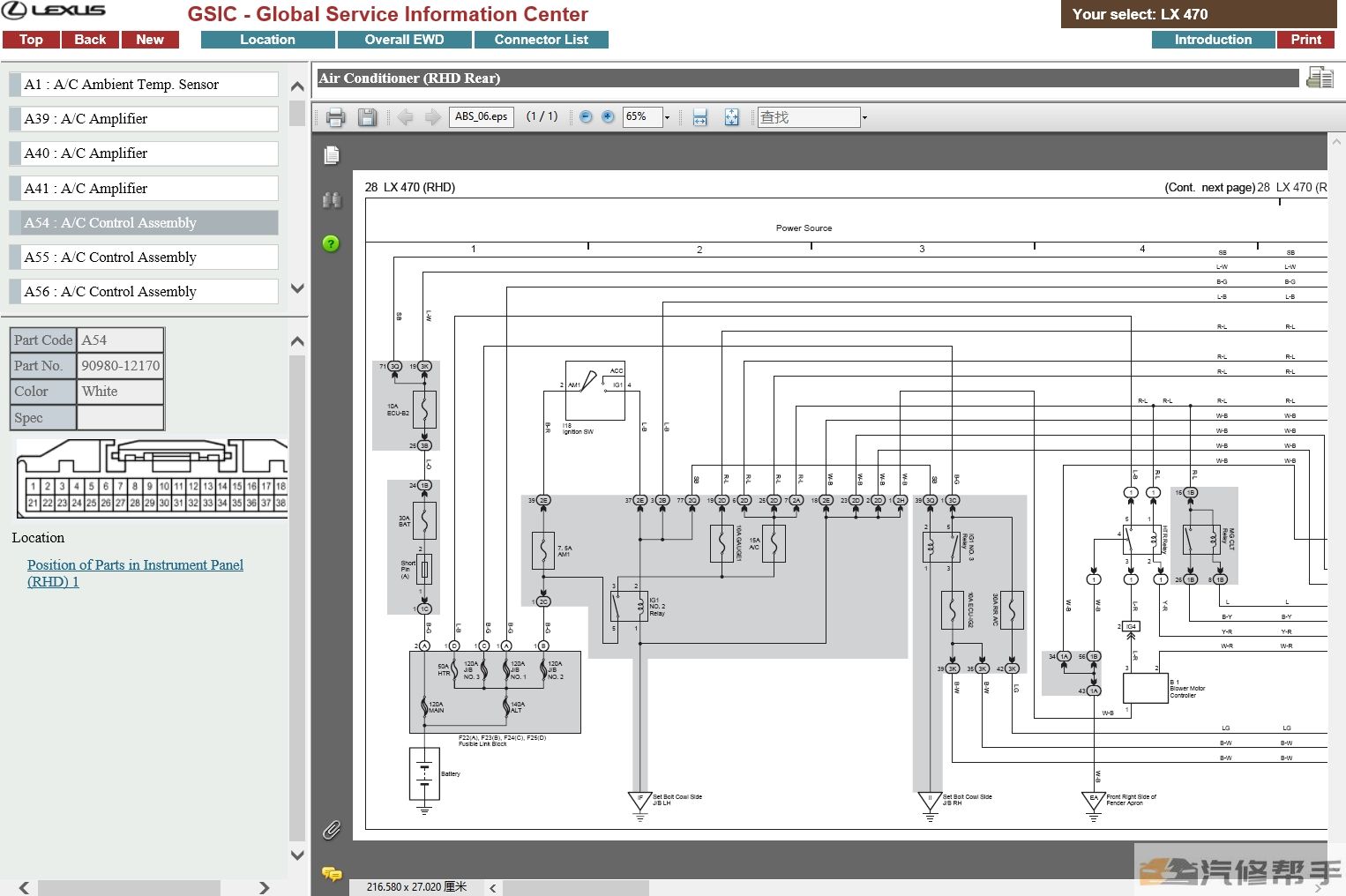Click Part Code value A54
The width and height of the screenshot is (1346, 896).
pos(121,340)
